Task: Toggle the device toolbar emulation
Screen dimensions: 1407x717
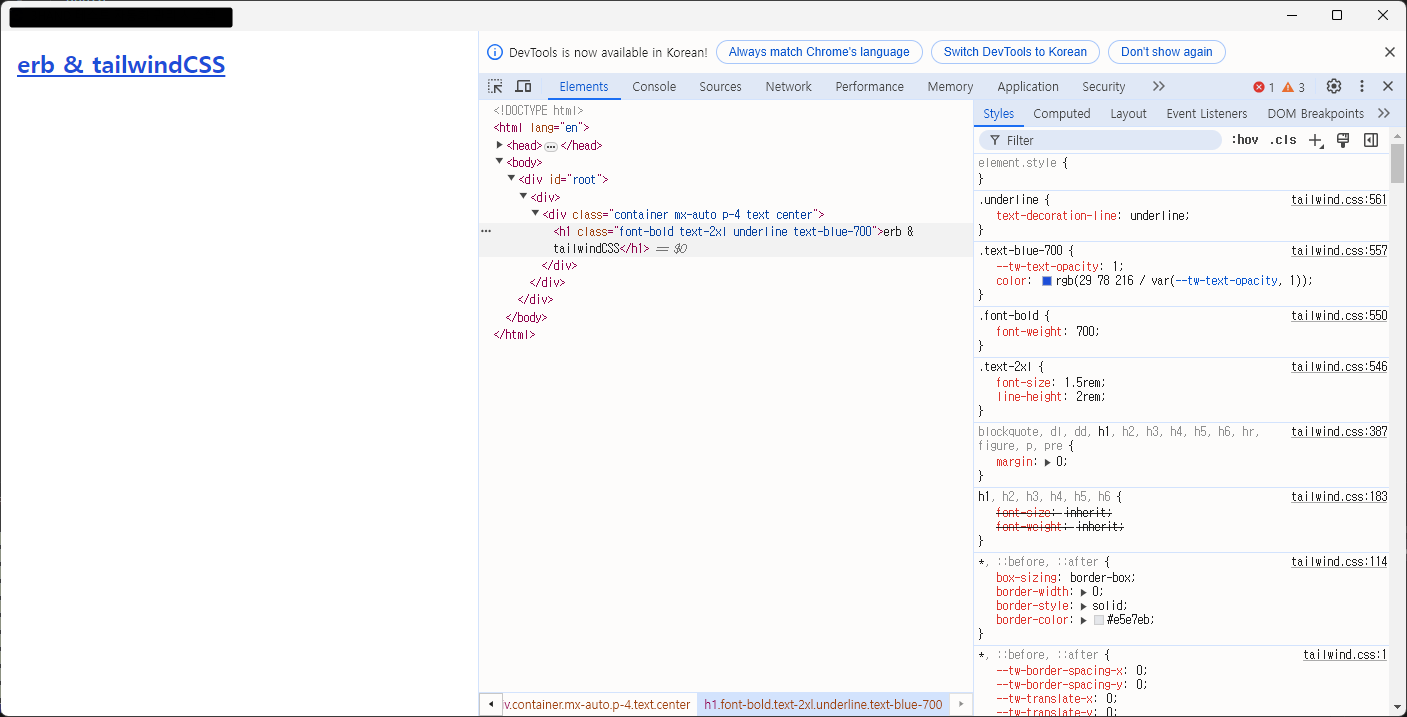Action: (522, 86)
